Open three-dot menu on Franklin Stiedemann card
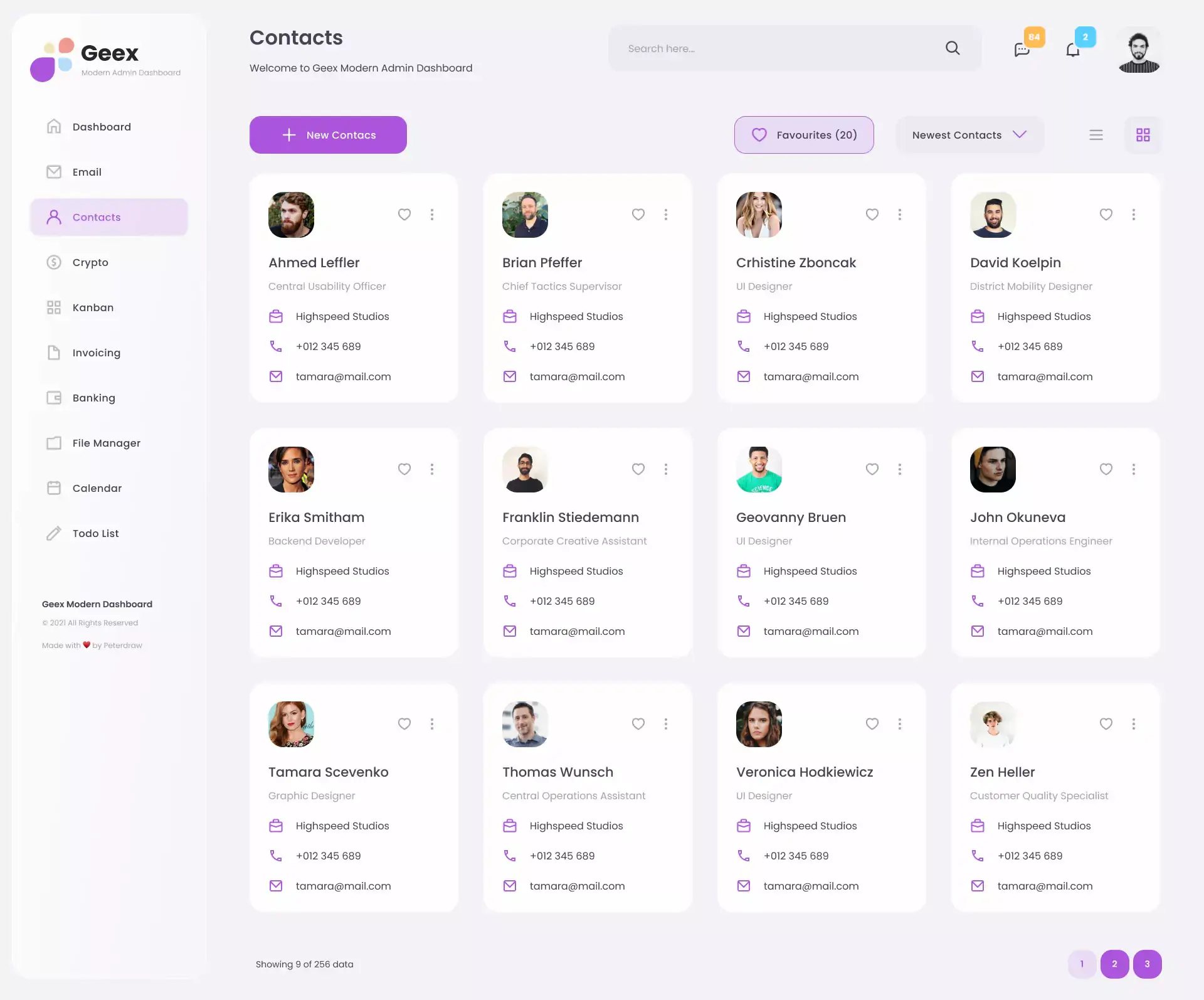The width and height of the screenshot is (1204, 1000). point(666,469)
